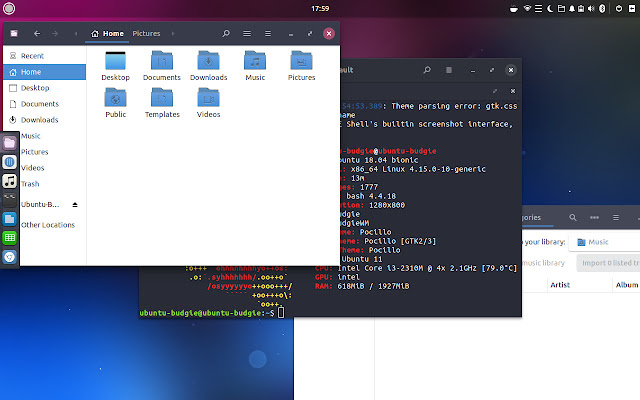Sort by the Artist column header
The image size is (640, 400).
click(579, 285)
